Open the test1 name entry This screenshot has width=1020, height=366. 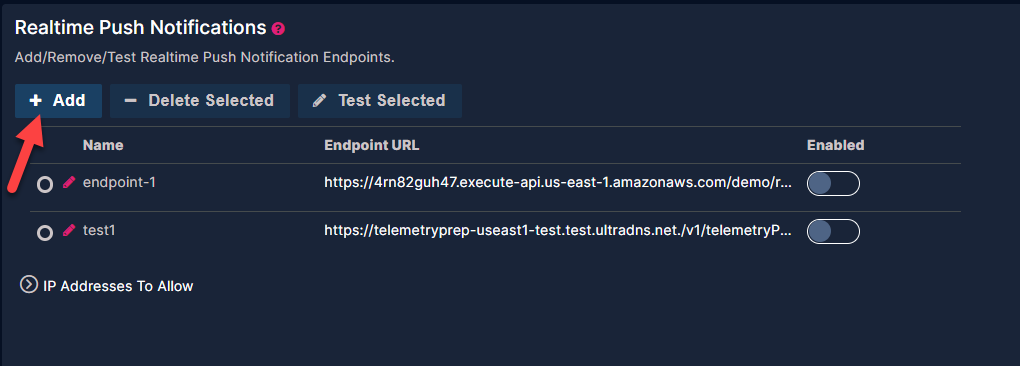click(99, 230)
